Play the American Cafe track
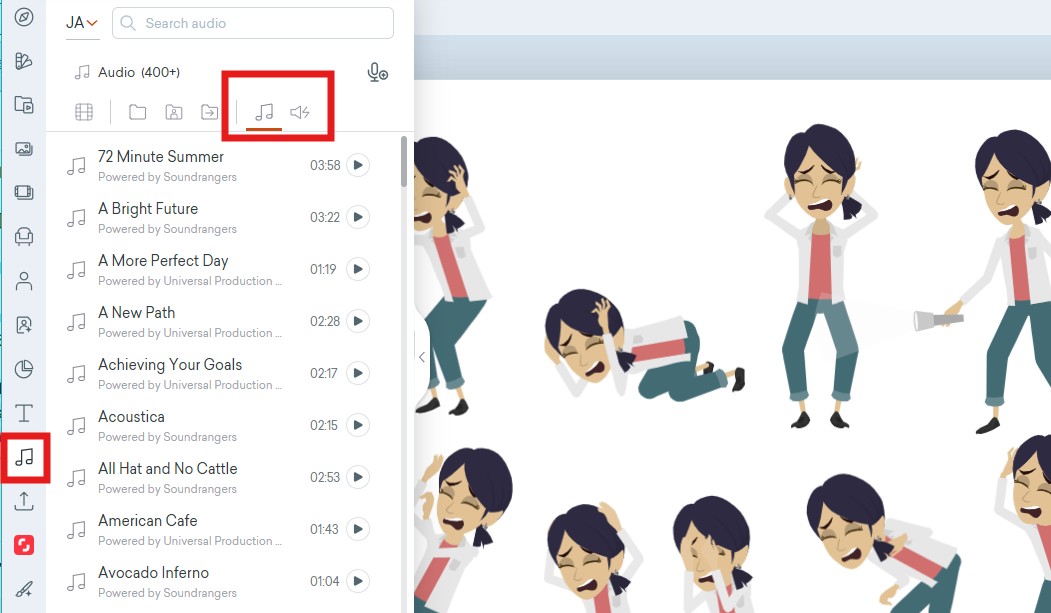 click(358, 529)
